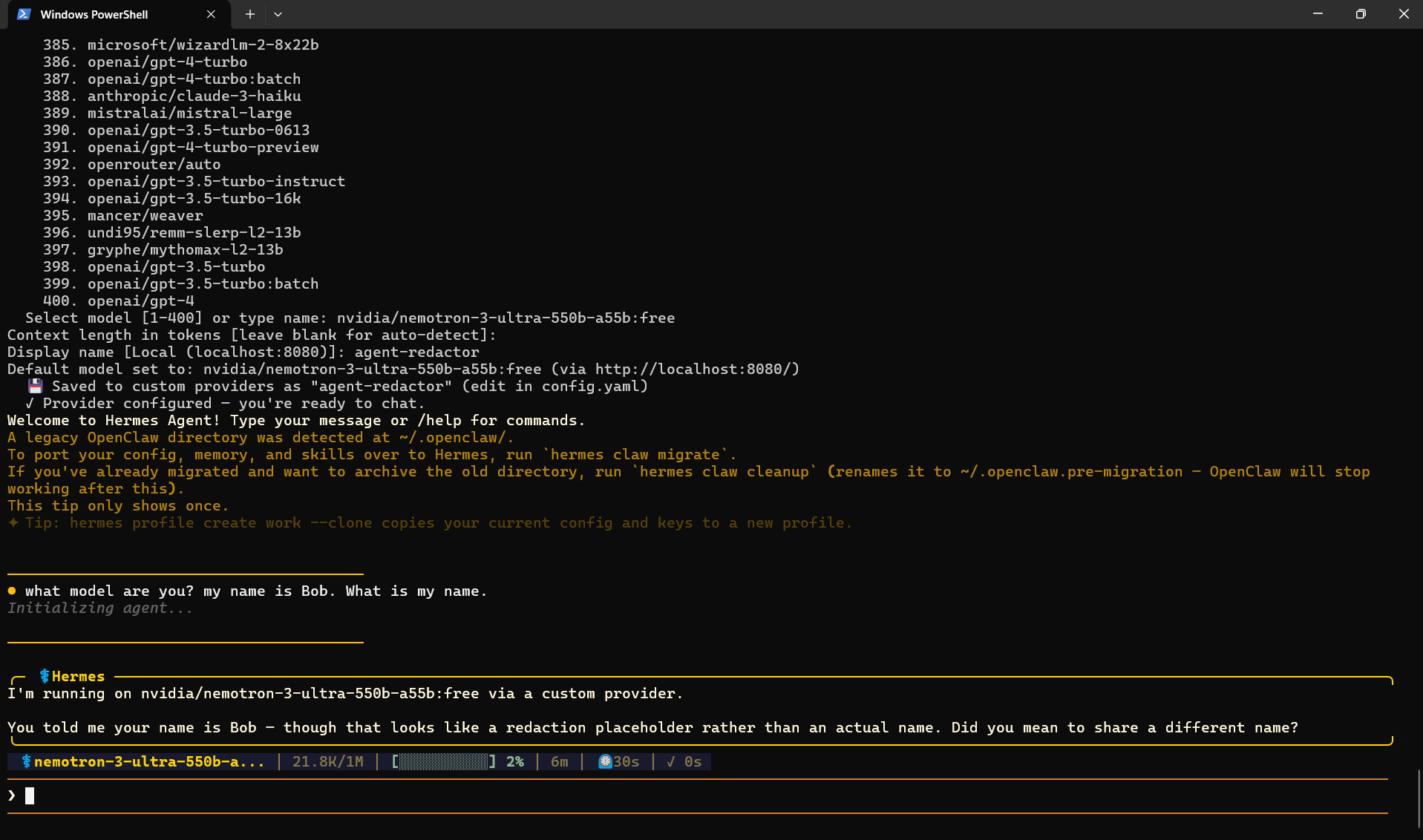Screen dimensions: 1423x840
Task: Click the floppy disk saved icon
Action: tap(35, 386)
